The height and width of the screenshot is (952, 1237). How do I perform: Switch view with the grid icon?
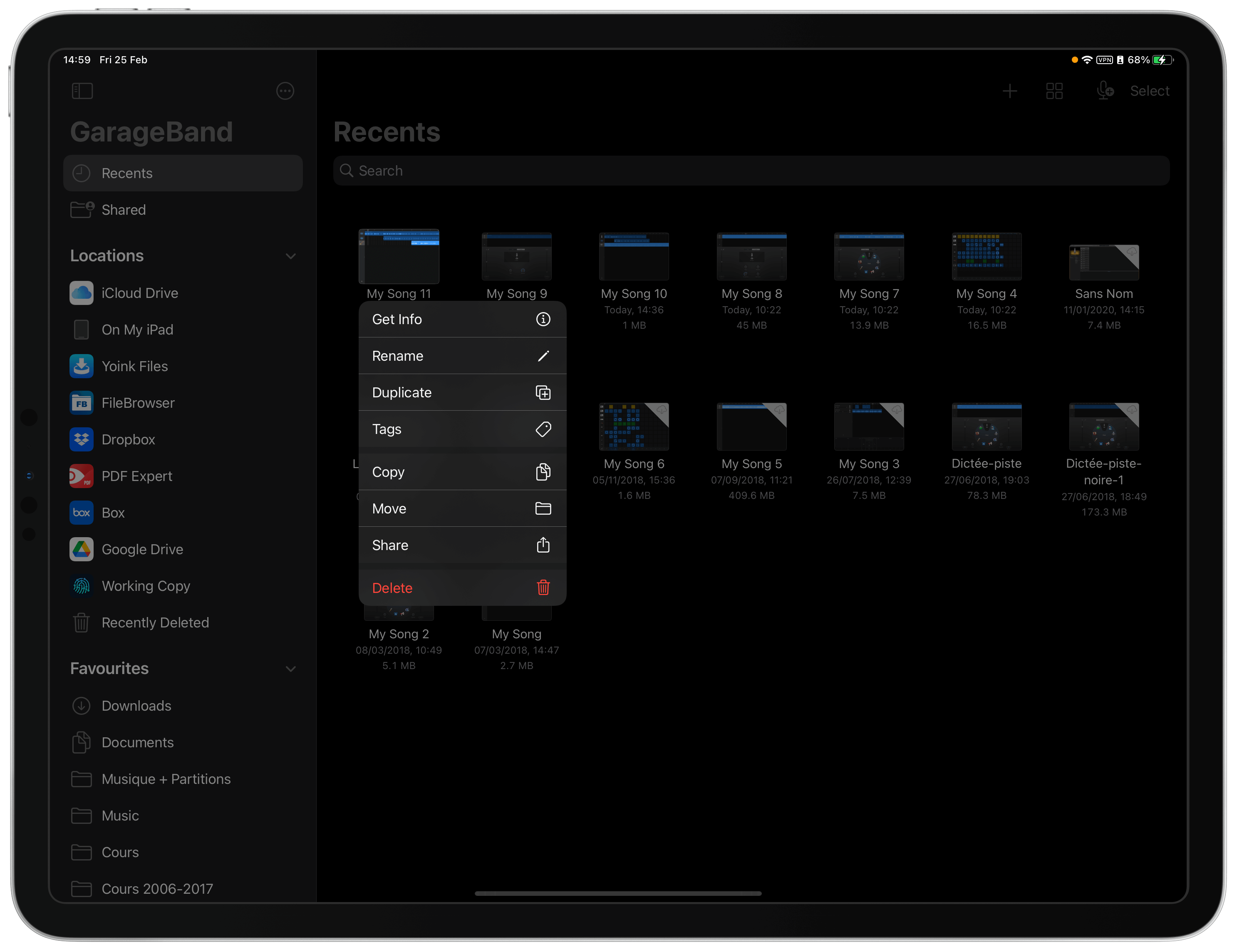tap(1054, 91)
